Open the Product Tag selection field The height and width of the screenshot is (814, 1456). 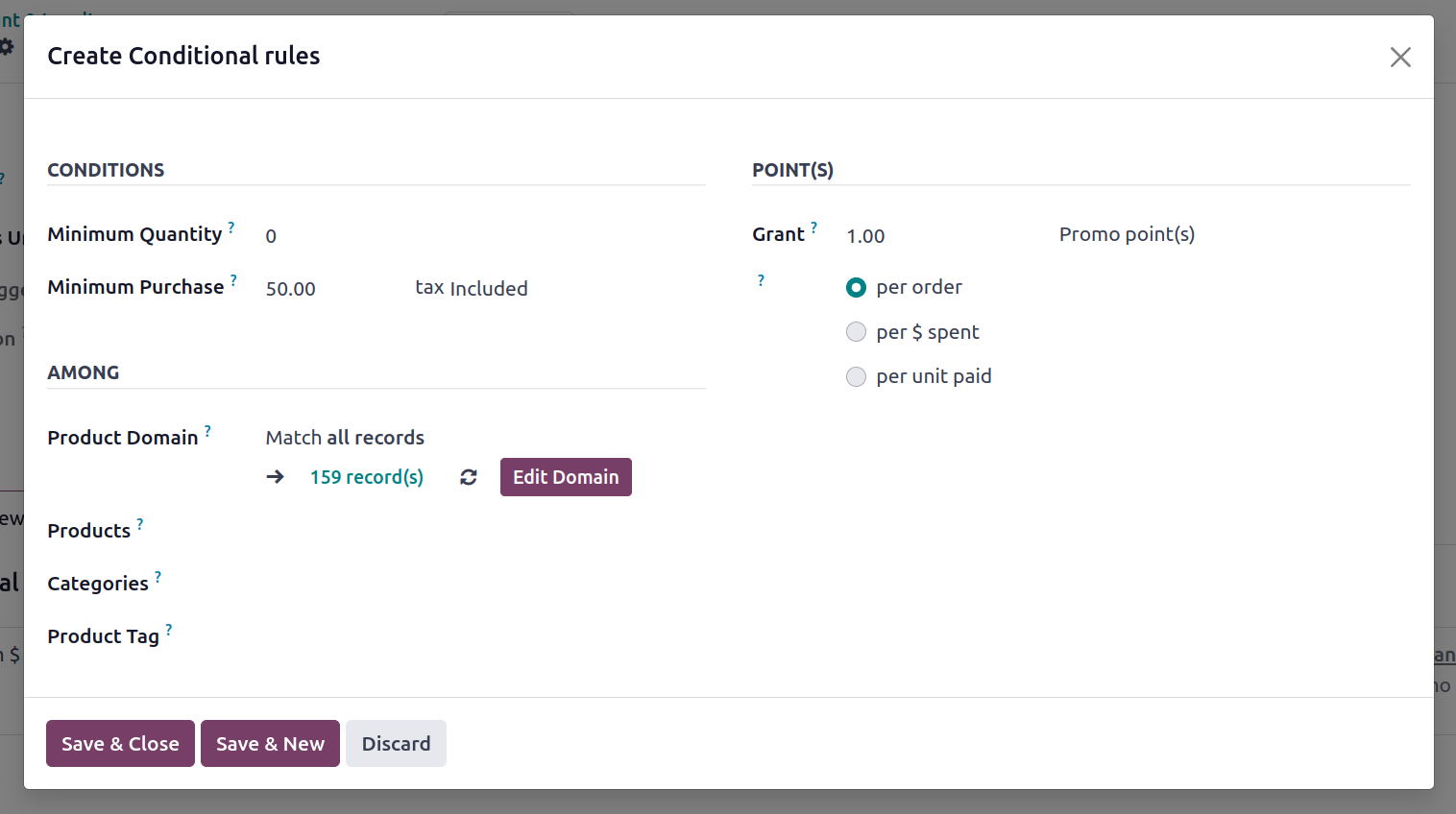click(x=485, y=636)
